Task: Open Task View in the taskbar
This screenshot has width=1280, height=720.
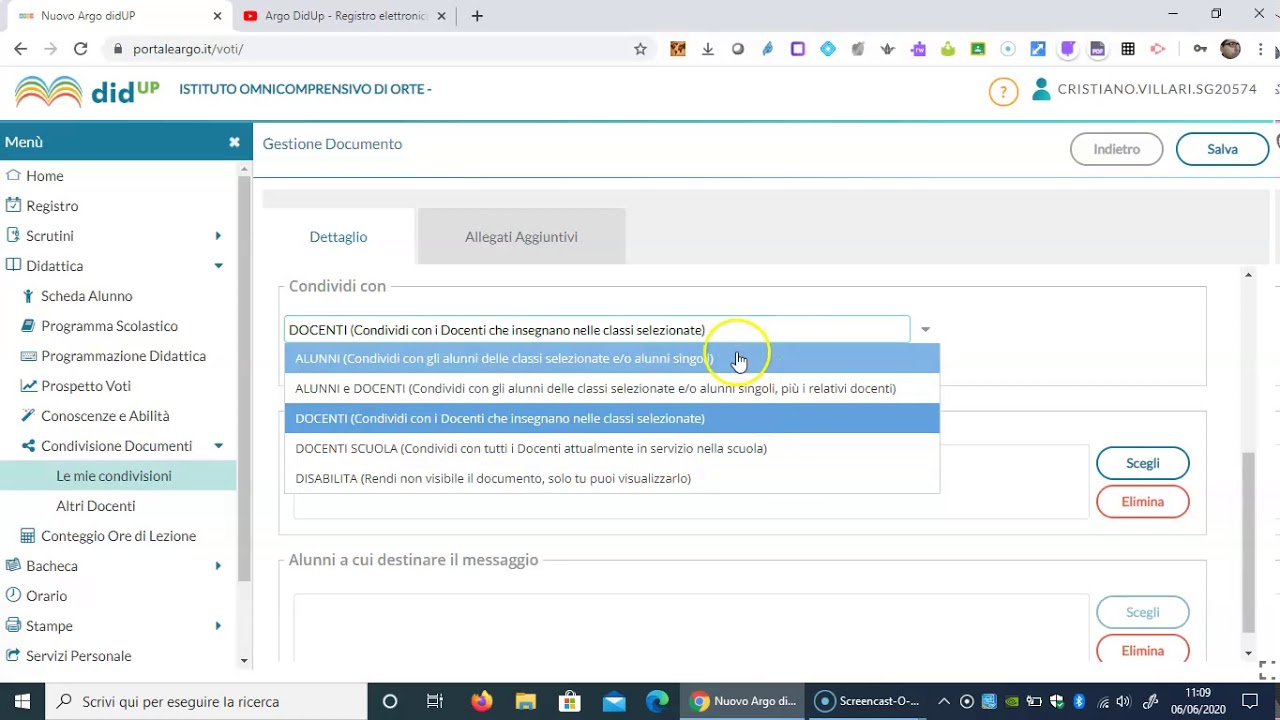Action: 435,701
